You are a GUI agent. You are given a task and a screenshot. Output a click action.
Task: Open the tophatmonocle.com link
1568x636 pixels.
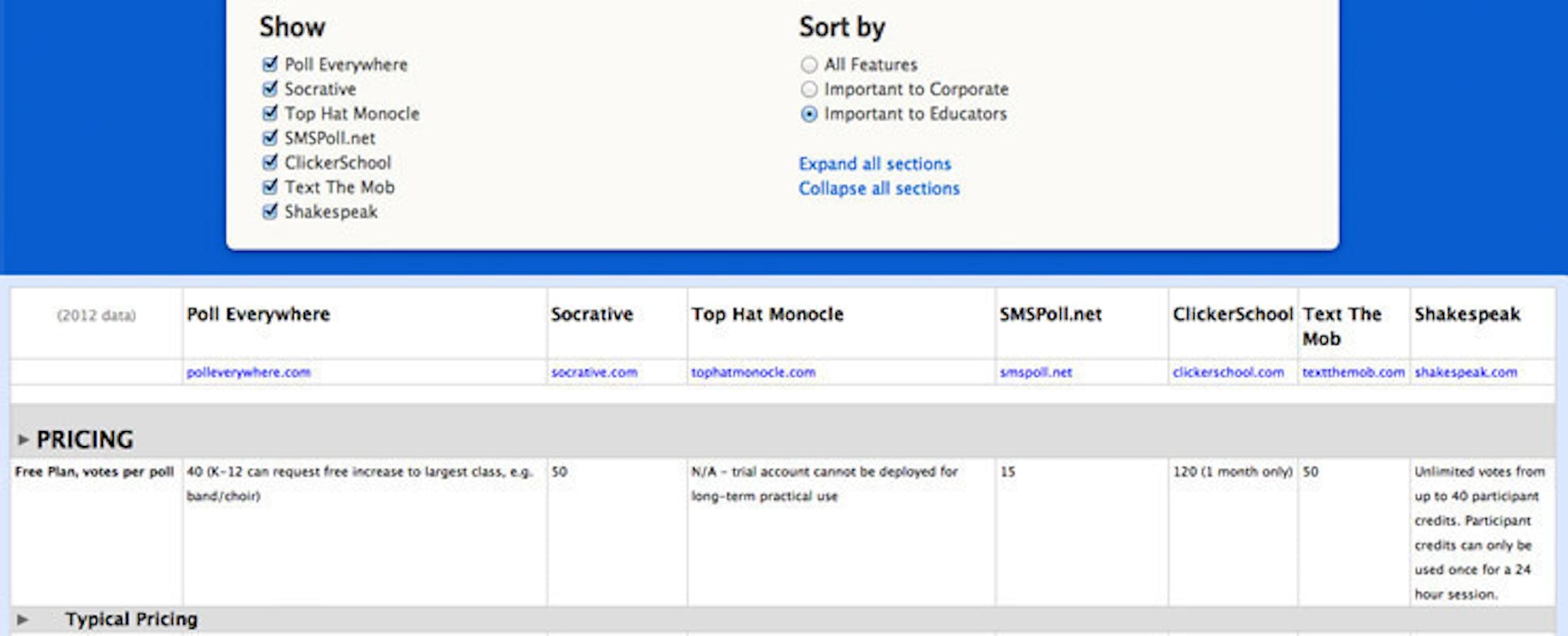pos(753,372)
